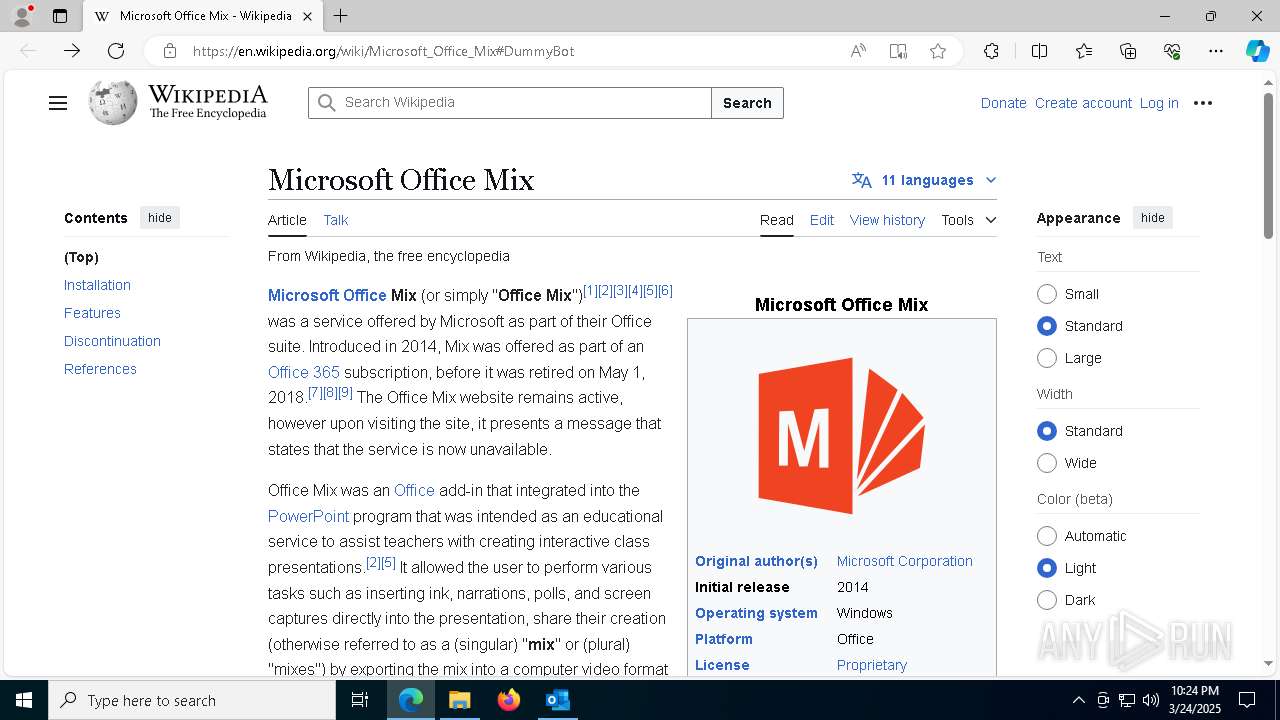Open the Wikipedia main menu hamburger icon
Viewport: 1280px width, 720px height.
(x=58, y=103)
